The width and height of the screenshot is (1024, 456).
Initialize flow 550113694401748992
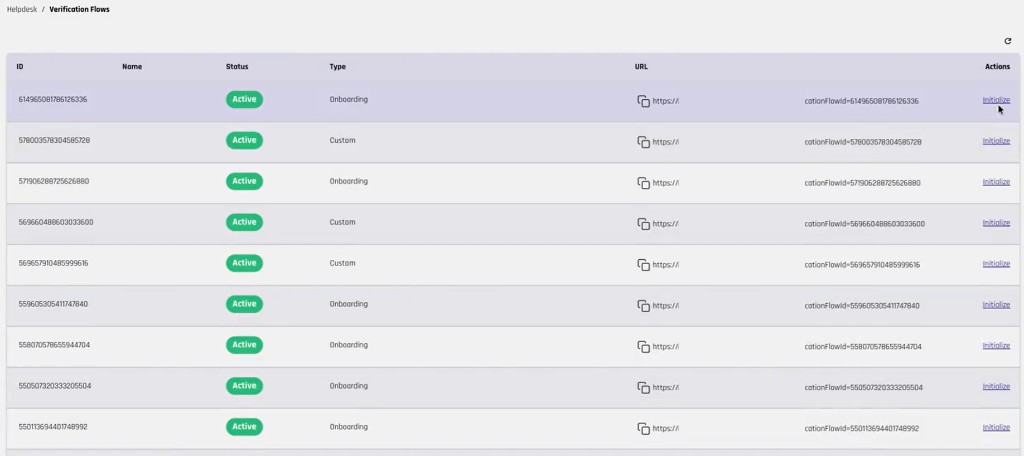(996, 427)
